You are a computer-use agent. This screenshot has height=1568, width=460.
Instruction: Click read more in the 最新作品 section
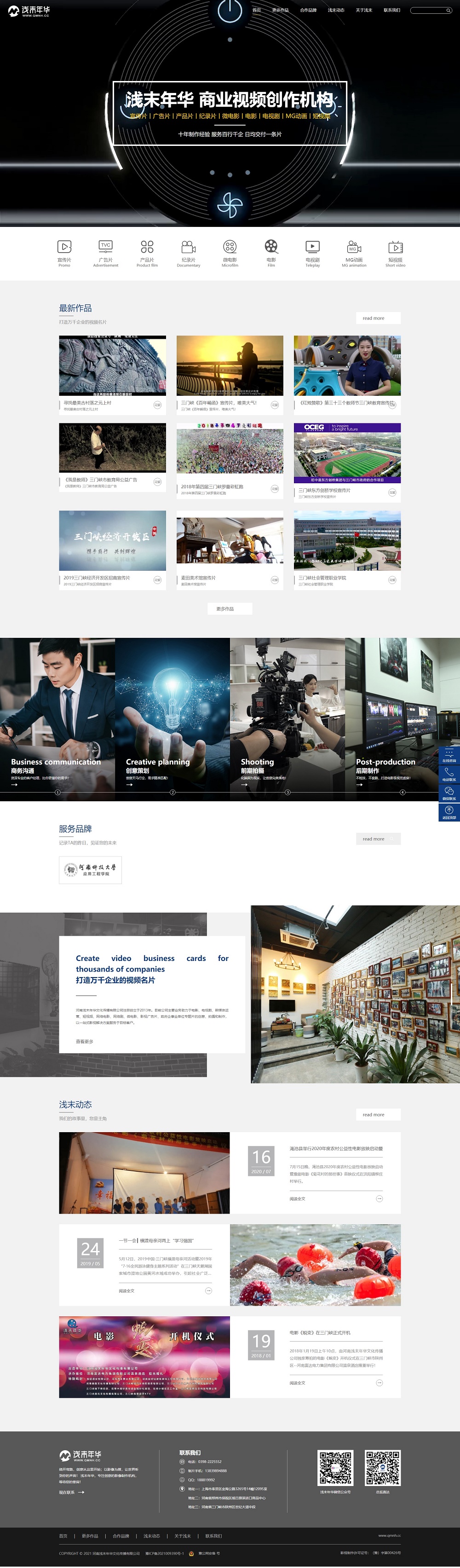378,318
